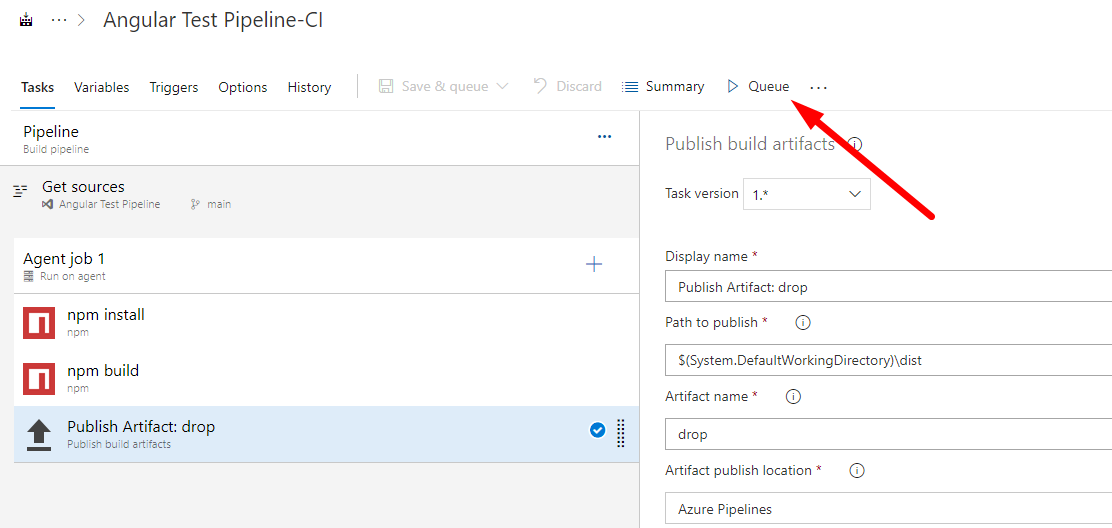Click the Publish Artifact upload icon

click(39, 434)
